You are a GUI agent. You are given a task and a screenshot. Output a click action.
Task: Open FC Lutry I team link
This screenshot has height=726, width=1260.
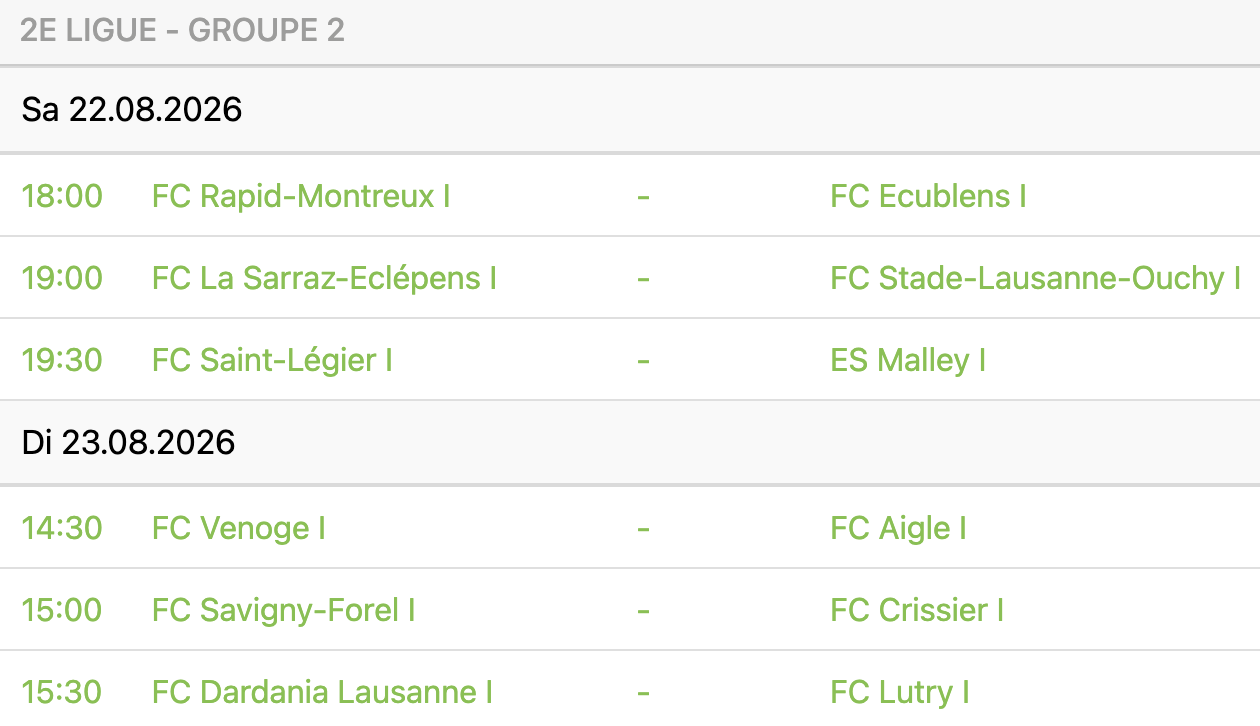[900, 692]
